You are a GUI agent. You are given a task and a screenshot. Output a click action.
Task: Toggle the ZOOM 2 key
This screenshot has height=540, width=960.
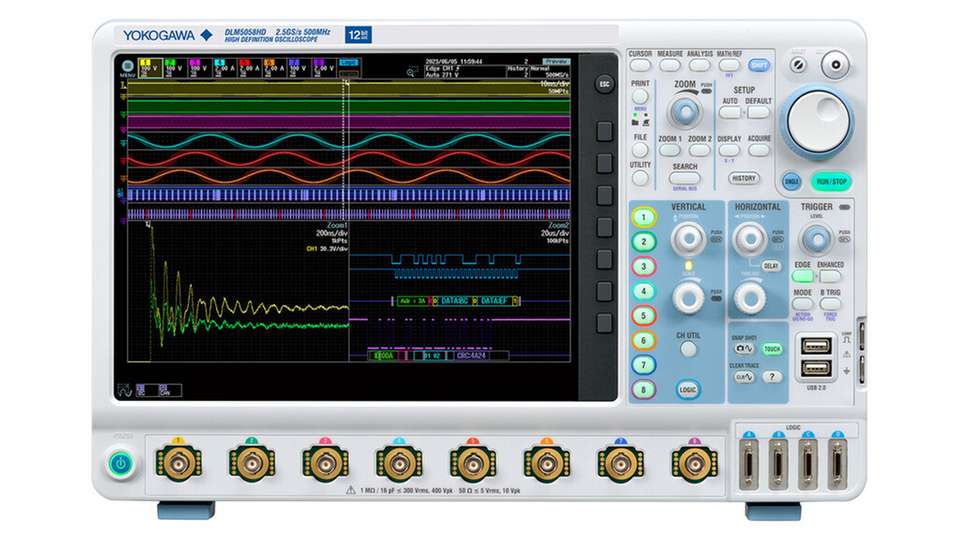(x=699, y=150)
